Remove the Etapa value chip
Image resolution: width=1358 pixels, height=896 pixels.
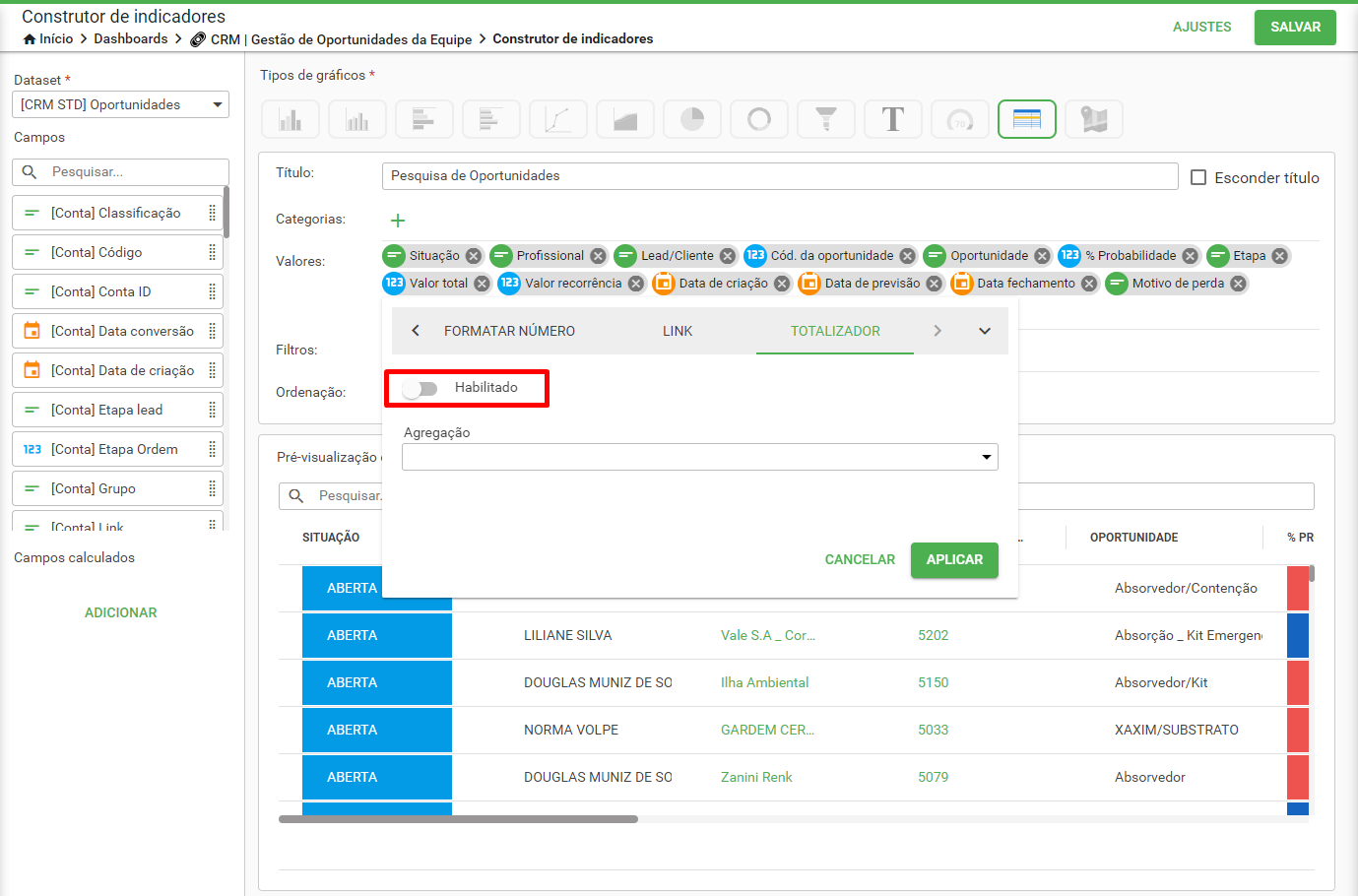1279,256
